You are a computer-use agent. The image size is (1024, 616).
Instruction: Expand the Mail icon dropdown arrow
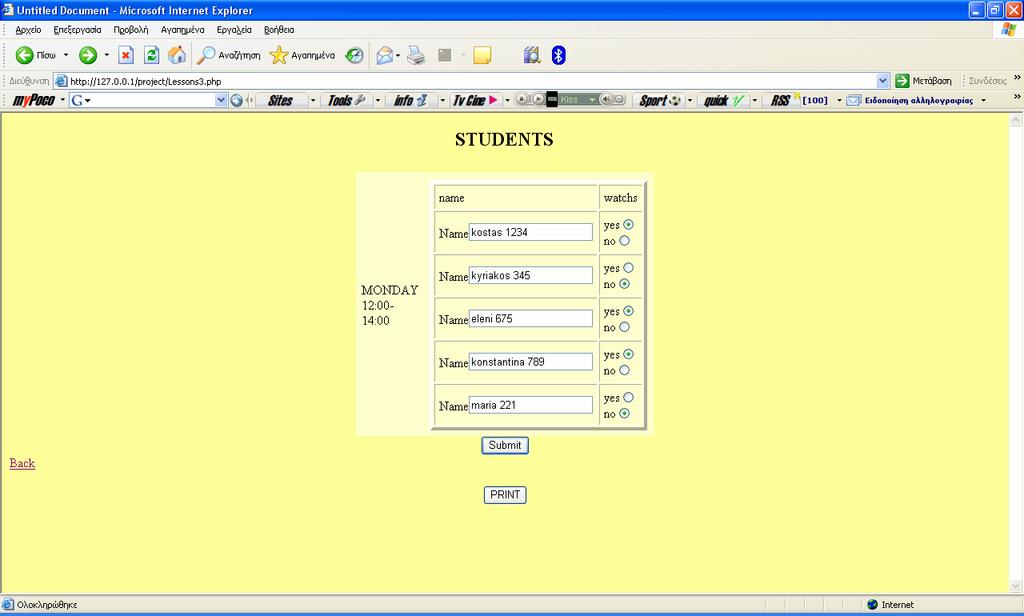tap(398, 56)
